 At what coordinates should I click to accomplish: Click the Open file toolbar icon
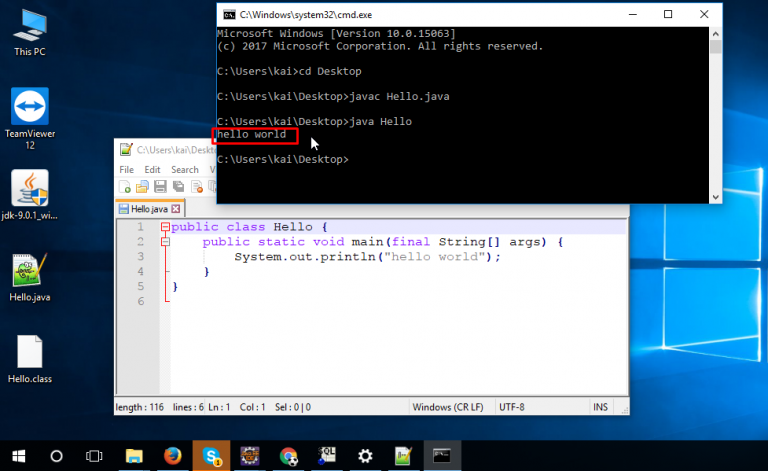pos(142,187)
